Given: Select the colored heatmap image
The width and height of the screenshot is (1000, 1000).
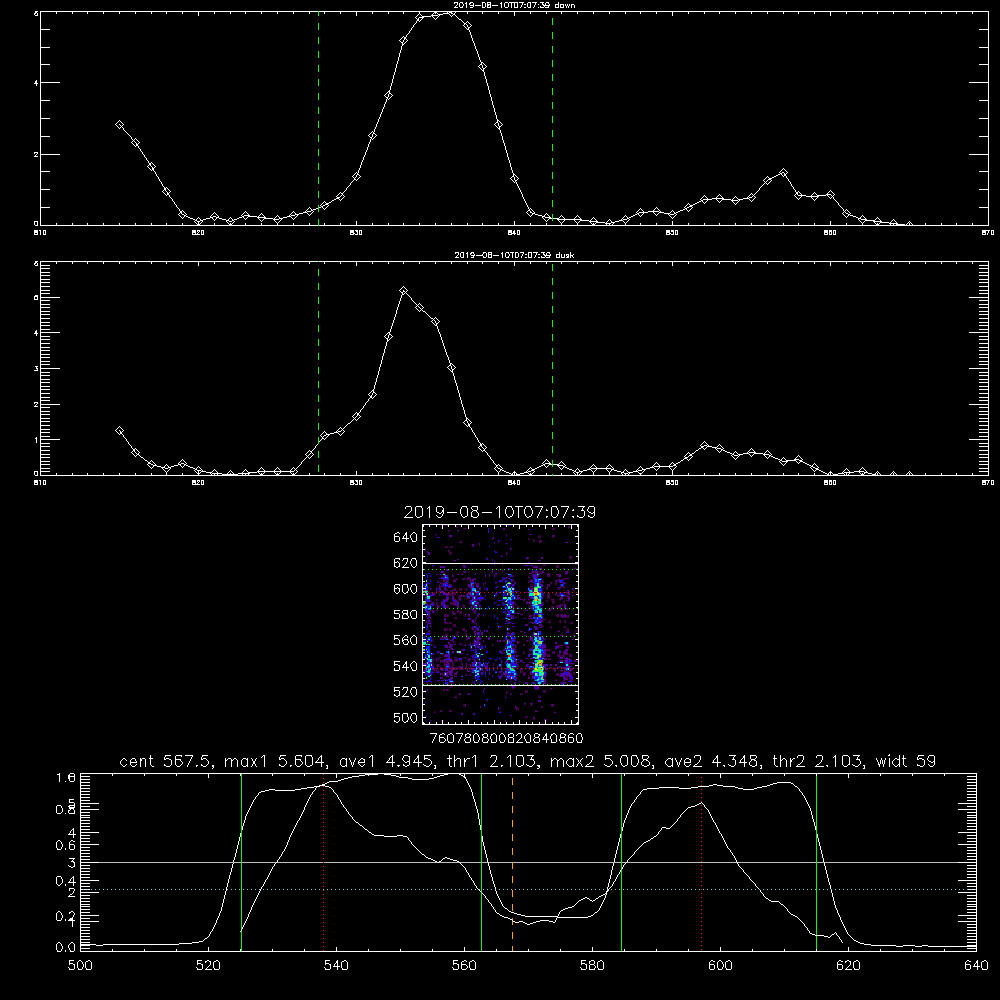Looking at the screenshot, I should (x=500, y=624).
